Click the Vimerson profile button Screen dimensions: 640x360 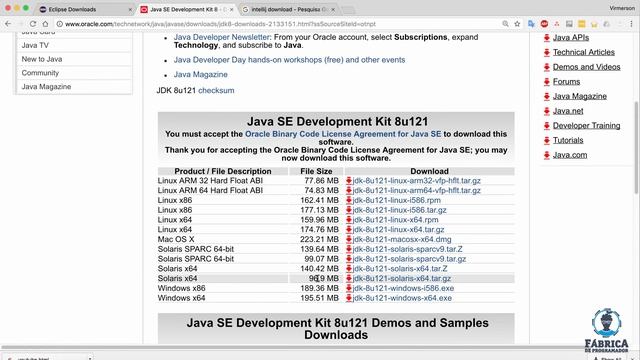pos(622,8)
